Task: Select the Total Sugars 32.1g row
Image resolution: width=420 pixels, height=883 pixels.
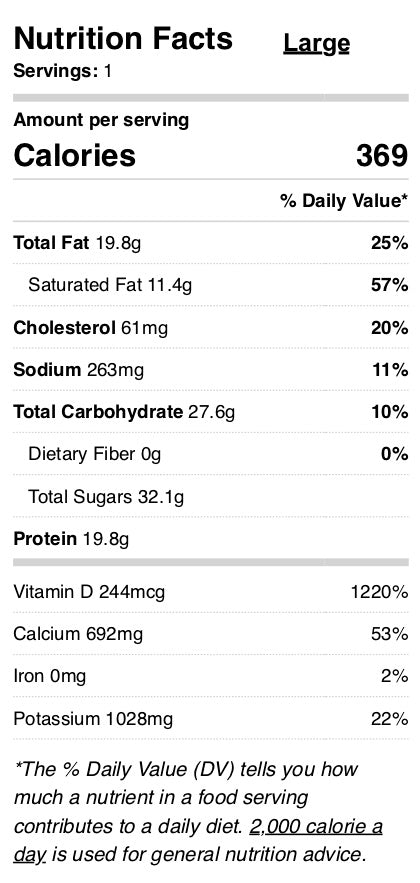Action: pos(211,496)
